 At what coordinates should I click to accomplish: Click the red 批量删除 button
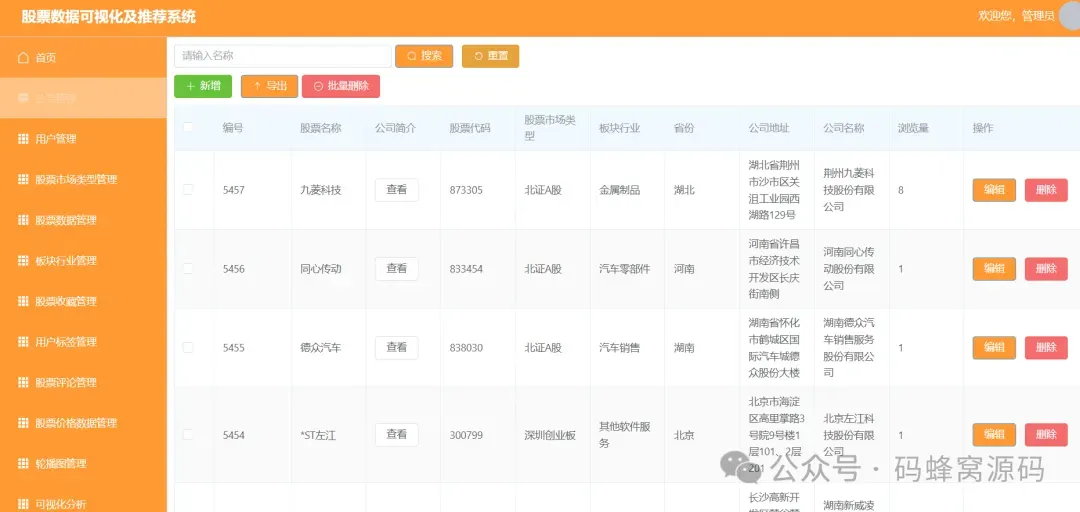pyautogui.click(x=341, y=86)
